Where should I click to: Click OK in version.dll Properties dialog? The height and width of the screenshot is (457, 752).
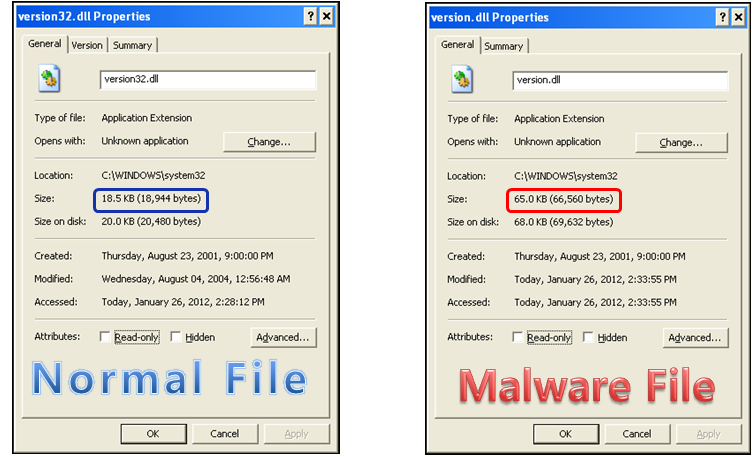(566, 434)
